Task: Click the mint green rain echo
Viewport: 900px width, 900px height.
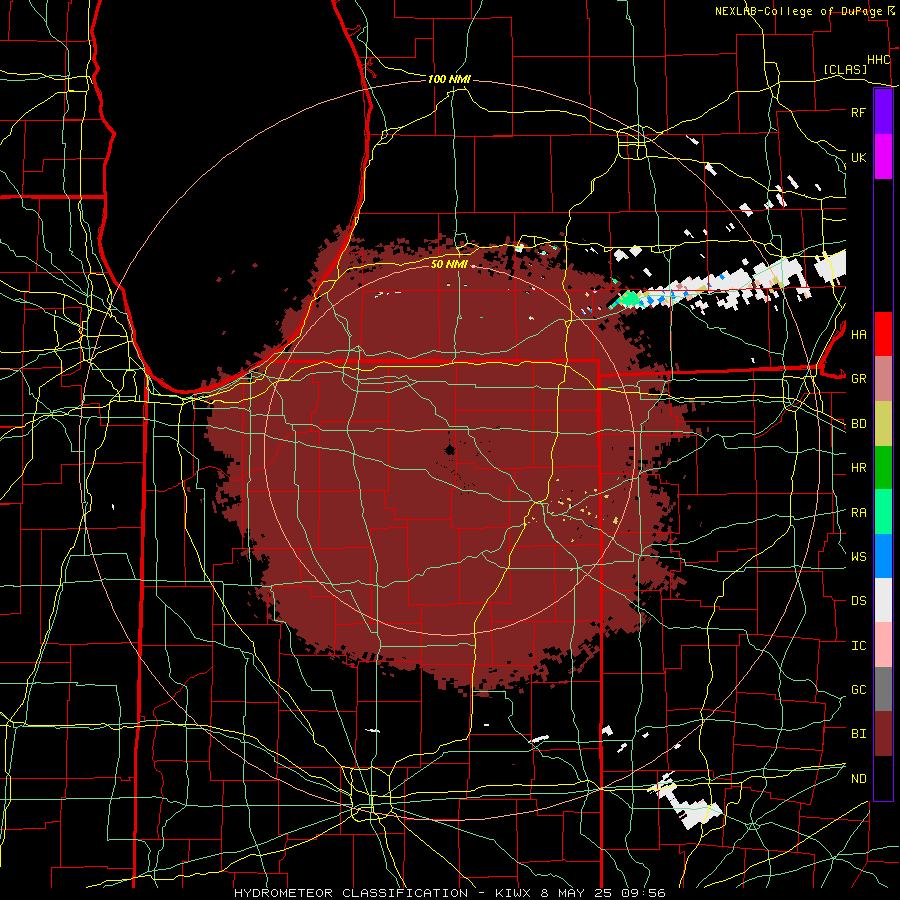Action: (x=630, y=298)
